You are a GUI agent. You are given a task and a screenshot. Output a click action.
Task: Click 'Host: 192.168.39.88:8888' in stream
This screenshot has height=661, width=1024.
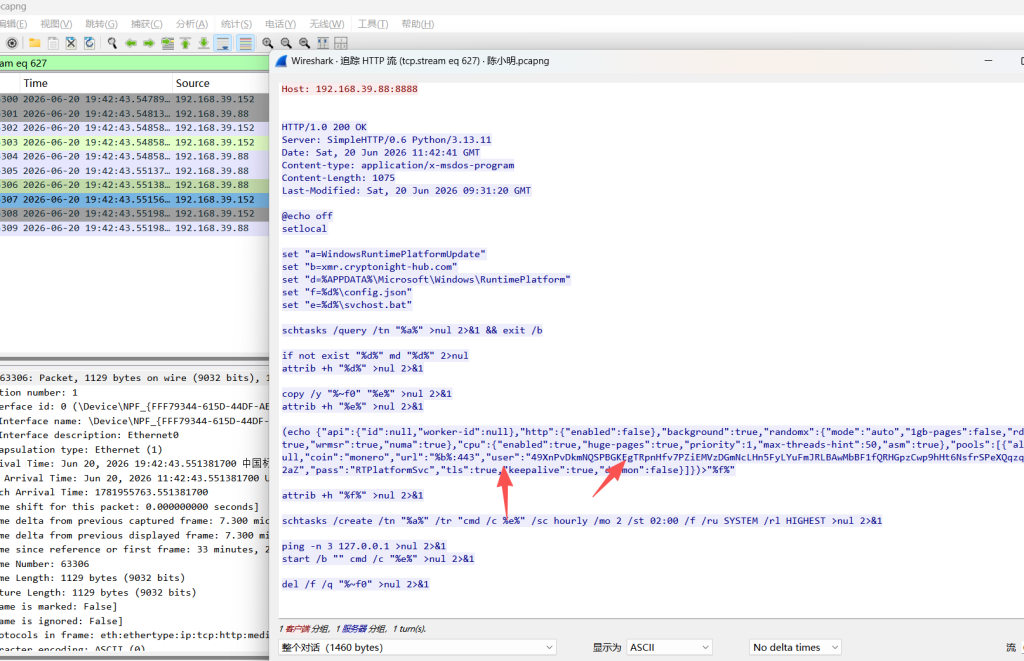(x=349, y=89)
